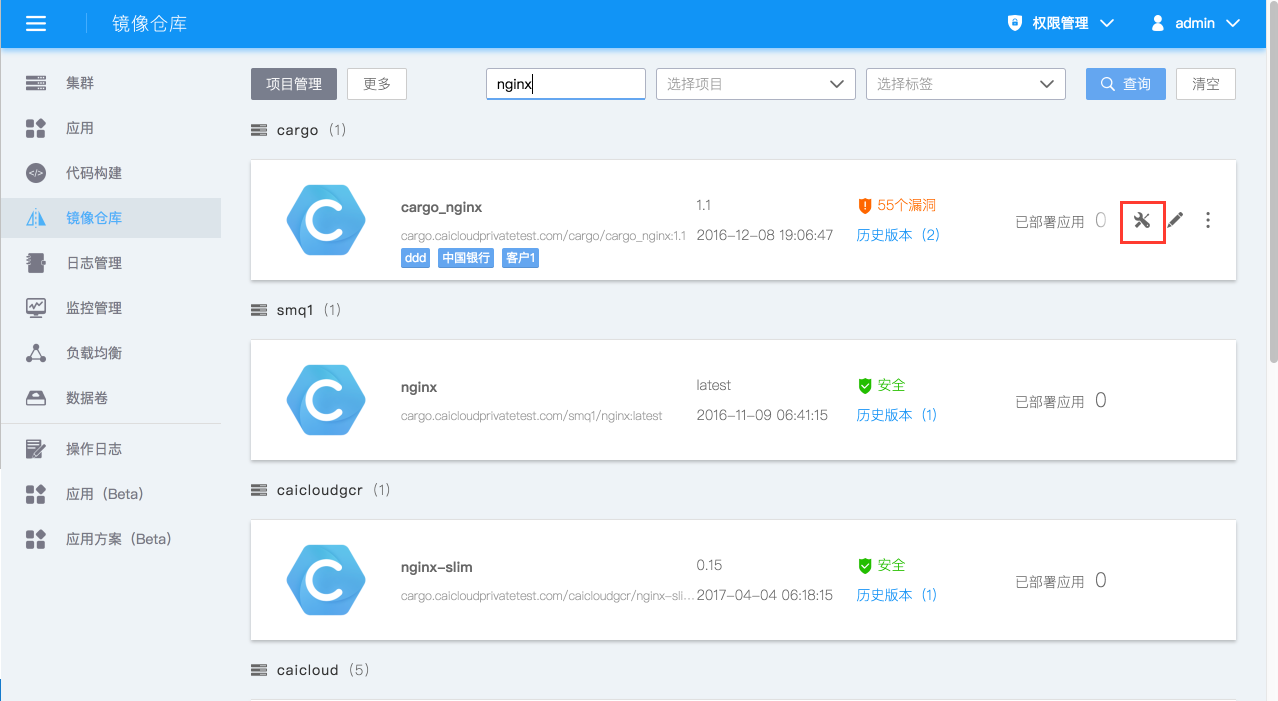Expand the 选择项目 project dropdown
Screen dimensions: 1278x701
coord(755,84)
